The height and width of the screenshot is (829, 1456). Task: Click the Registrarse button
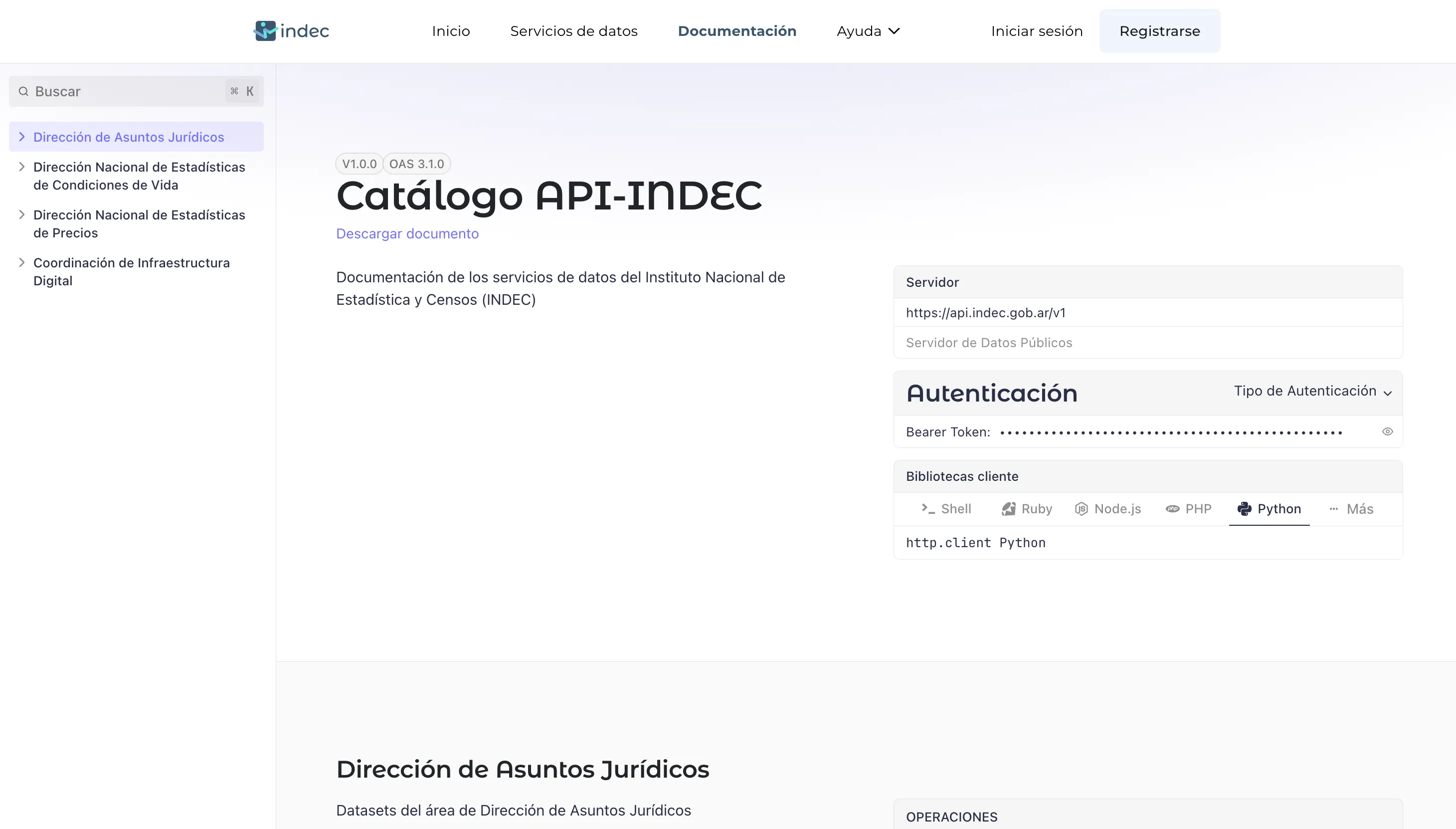(1159, 31)
